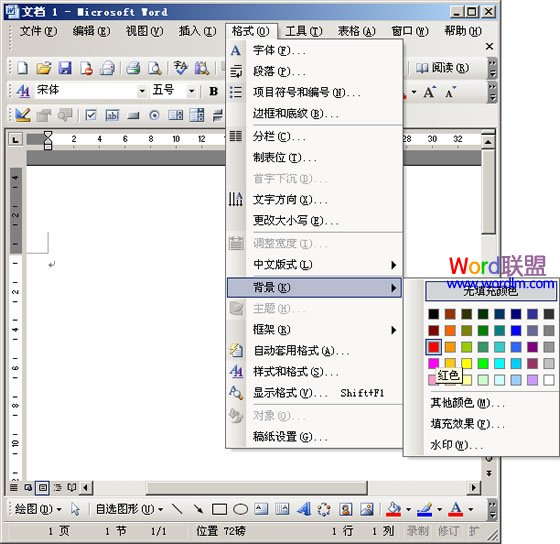Select the Line drawing tool
Screen dimensions: 560x544
[x=177, y=509]
